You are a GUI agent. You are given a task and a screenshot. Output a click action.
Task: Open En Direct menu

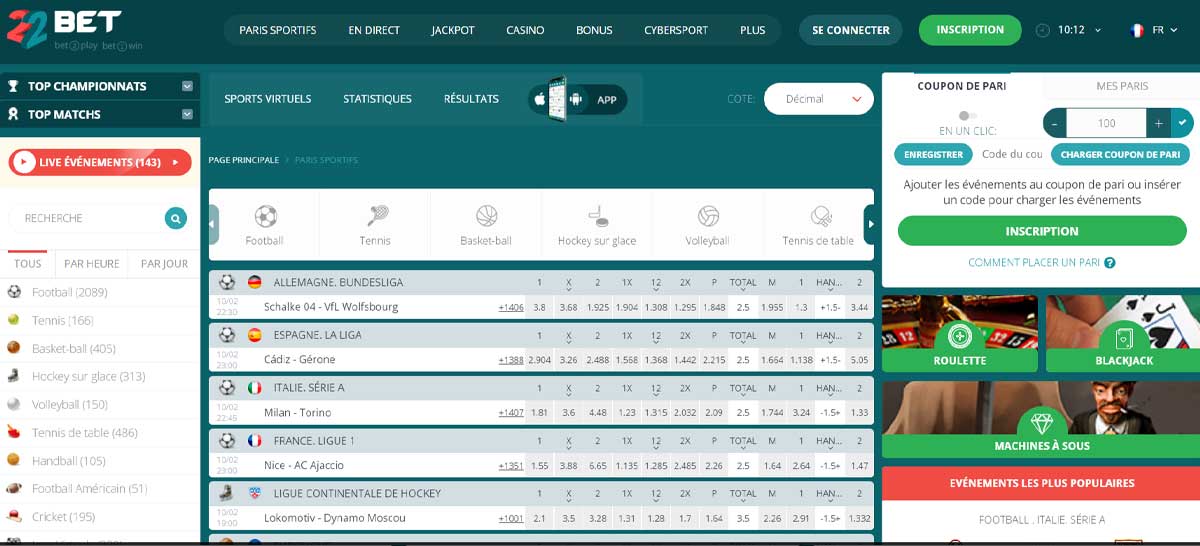(x=374, y=30)
